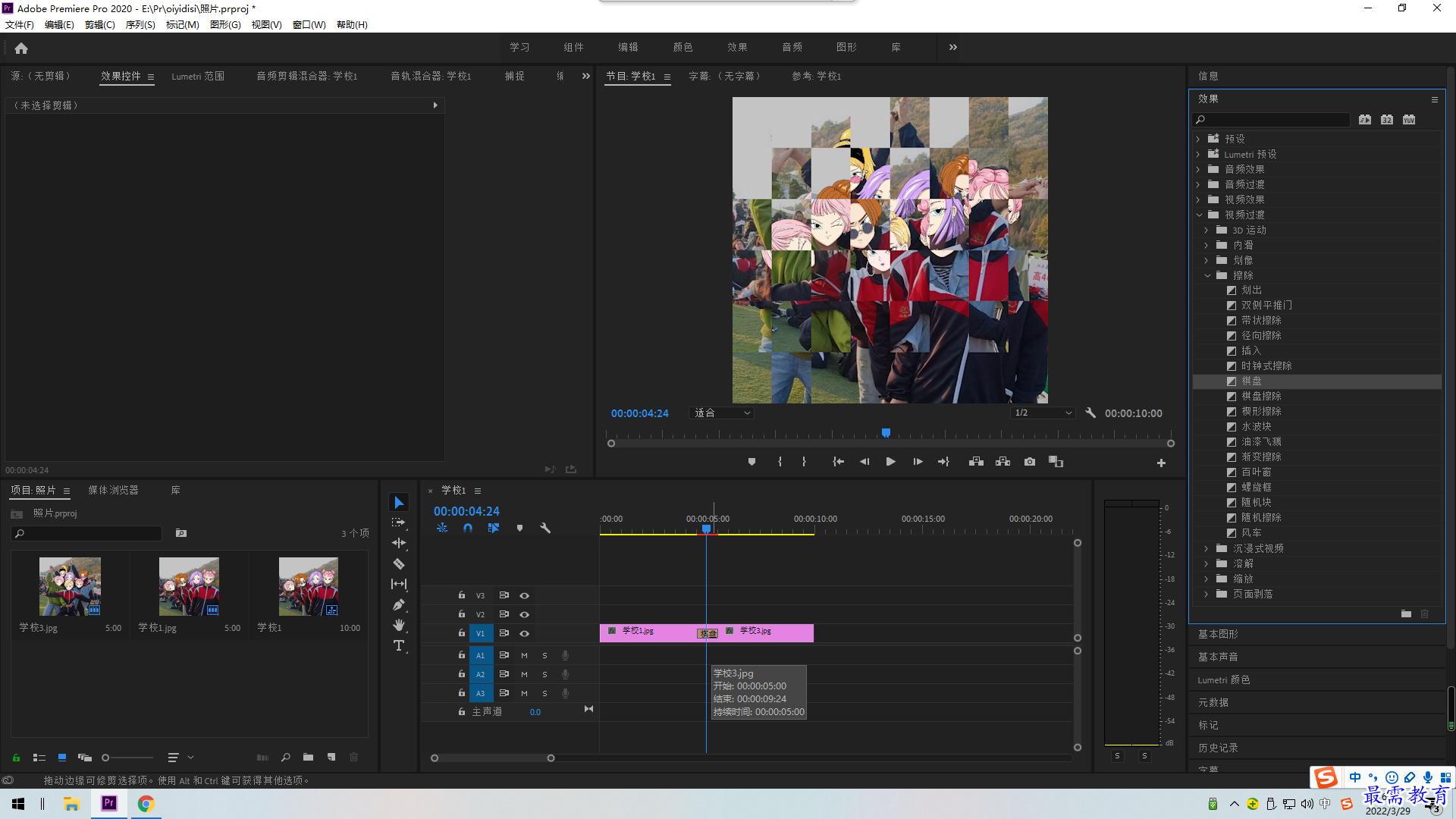The height and width of the screenshot is (819, 1456).
Task: Click New Item in Project panel
Action: [x=331, y=757]
